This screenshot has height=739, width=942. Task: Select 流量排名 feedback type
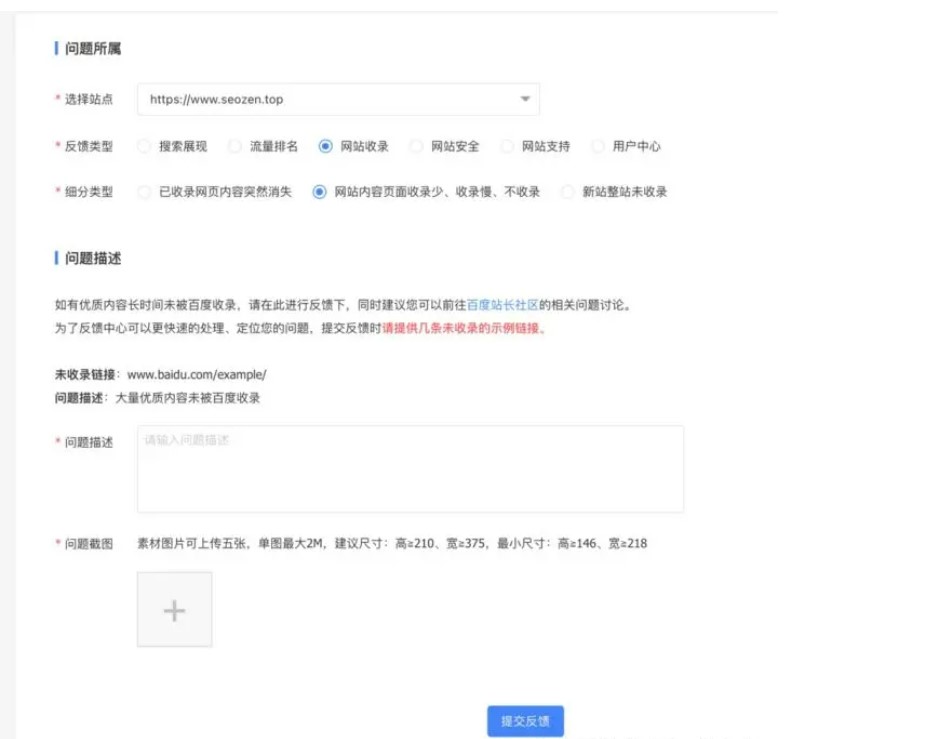235,146
